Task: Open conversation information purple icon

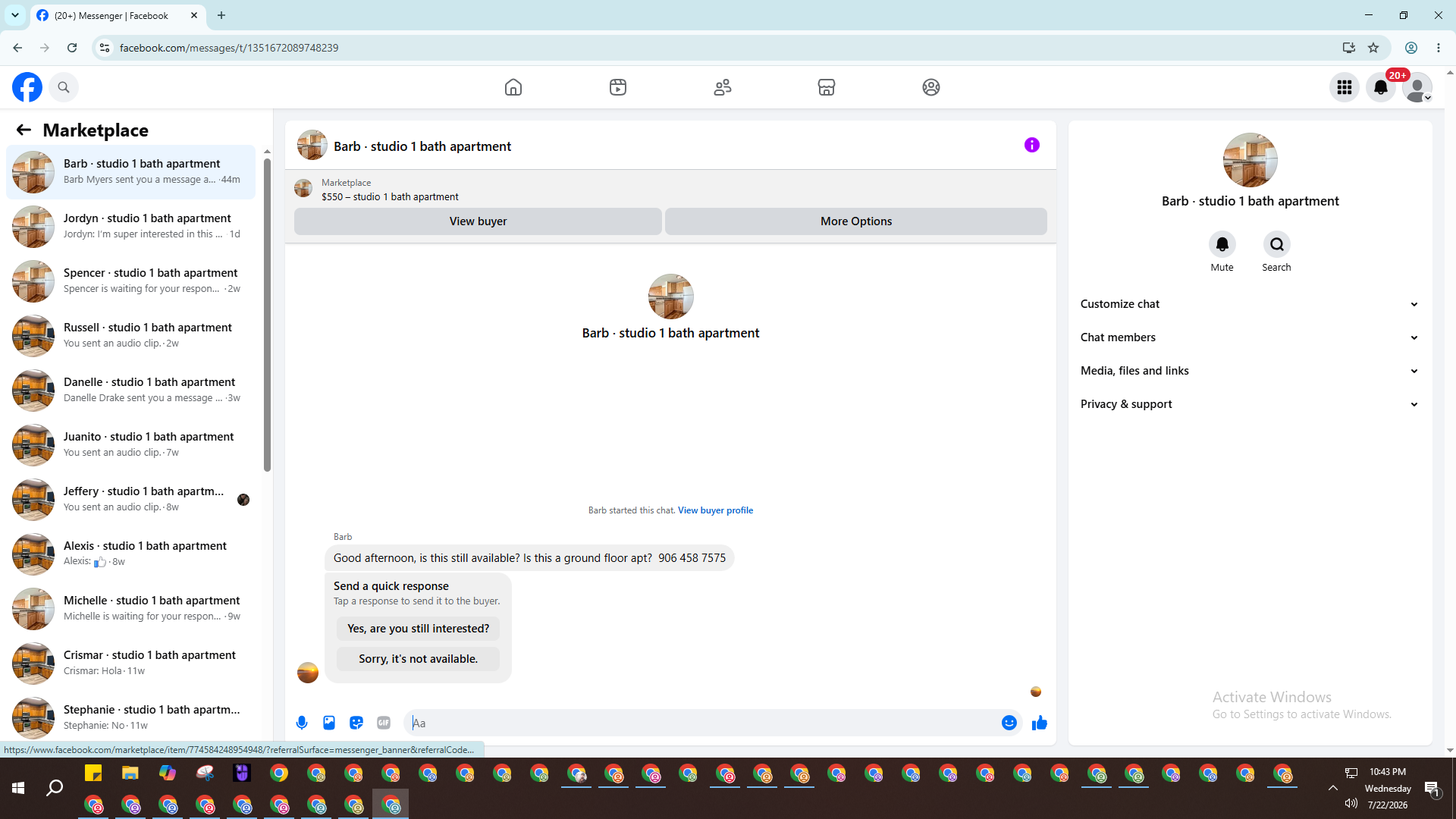Action: click(x=1032, y=145)
